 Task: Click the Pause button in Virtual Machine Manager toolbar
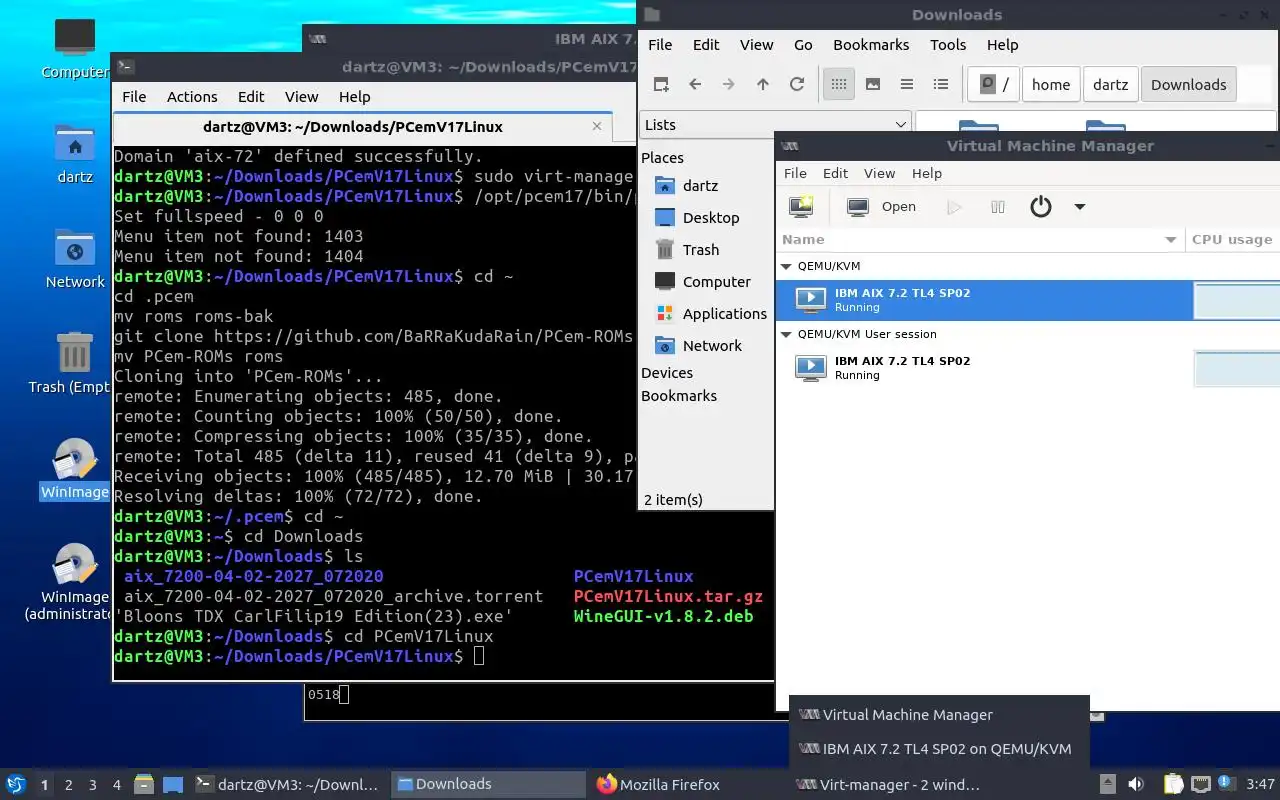click(x=998, y=207)
